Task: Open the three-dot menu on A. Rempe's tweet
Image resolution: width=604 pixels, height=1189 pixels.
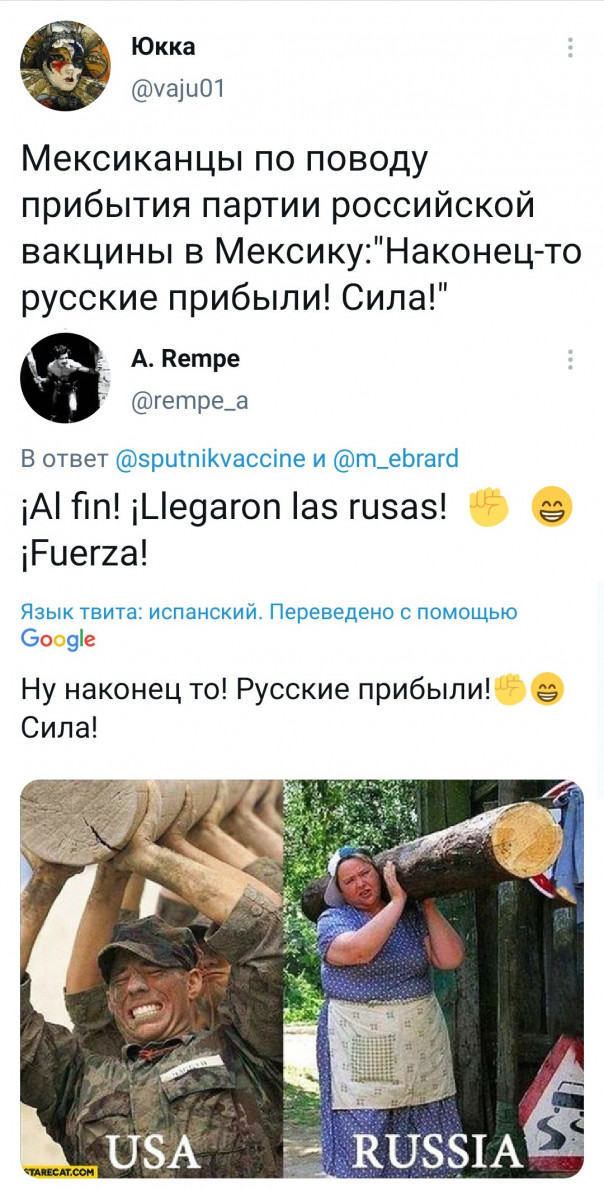Action: pos(570,359)
